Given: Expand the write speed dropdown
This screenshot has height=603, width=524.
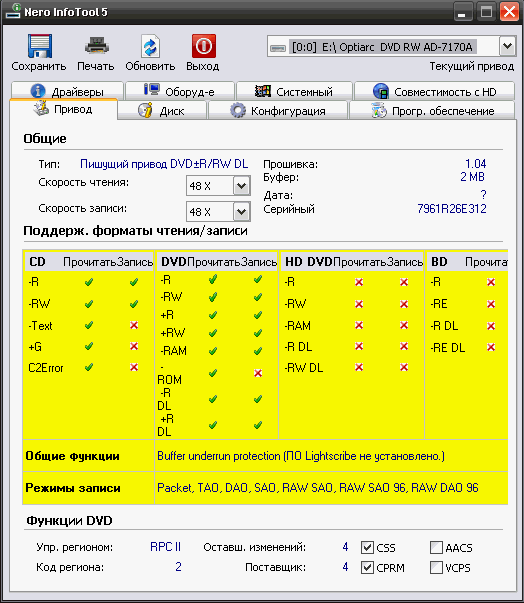Looking at the screenshot, I should [242, 212].
